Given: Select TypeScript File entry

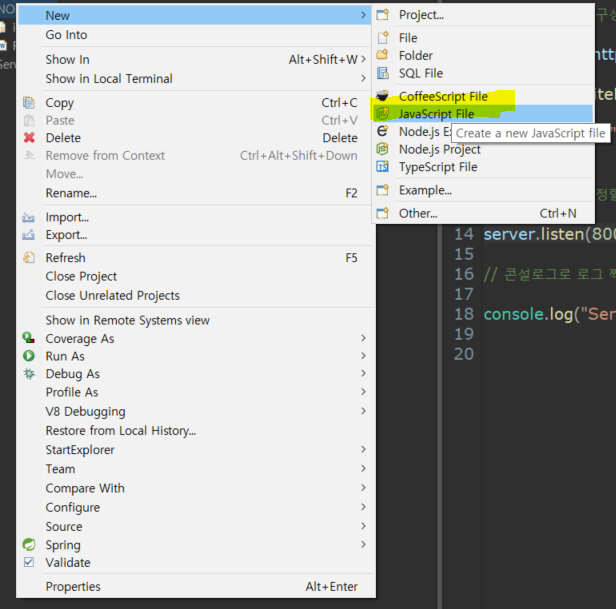Looking at the screenshot, I should (483, 167).
